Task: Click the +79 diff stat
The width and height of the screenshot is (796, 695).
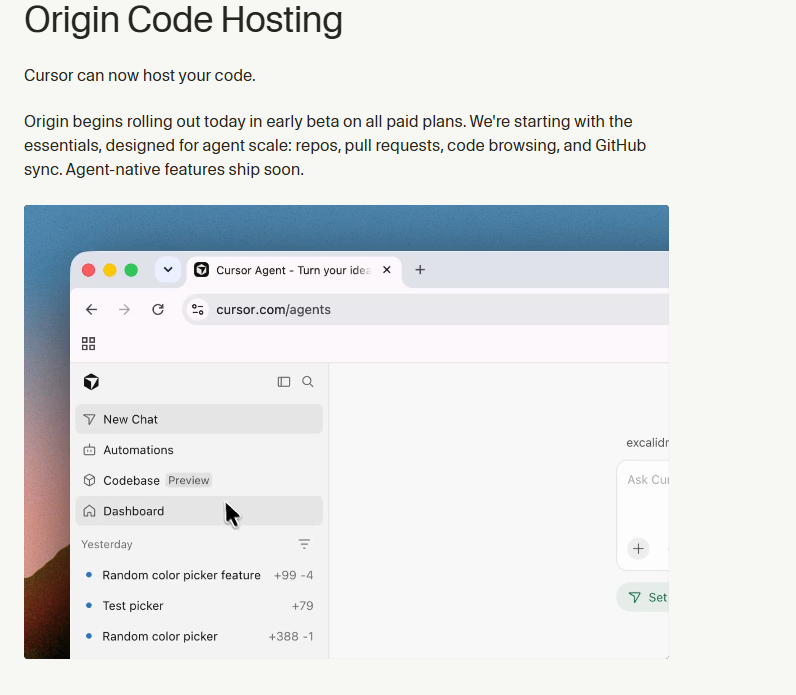Action: pos(303,606)
